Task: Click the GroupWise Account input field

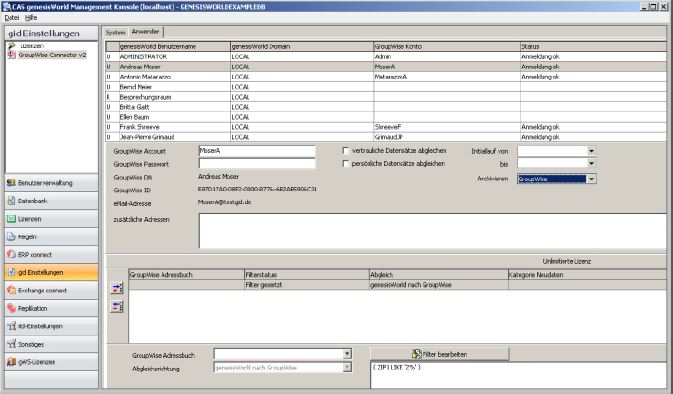Action: click(x=257, y=151)
